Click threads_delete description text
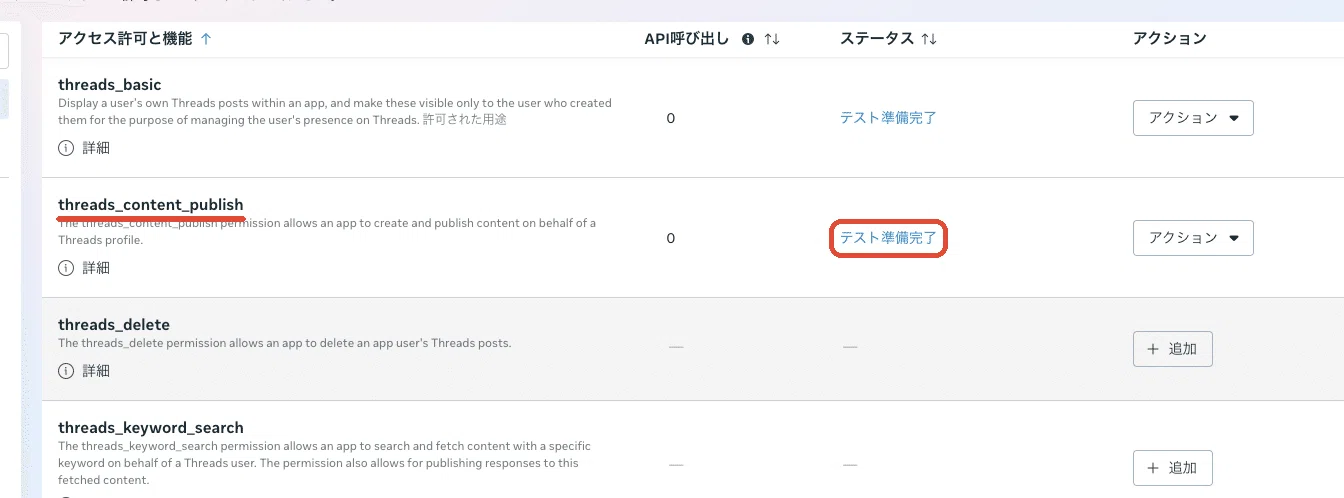Viewport: 1344px width, 498px height. (285, 343)
